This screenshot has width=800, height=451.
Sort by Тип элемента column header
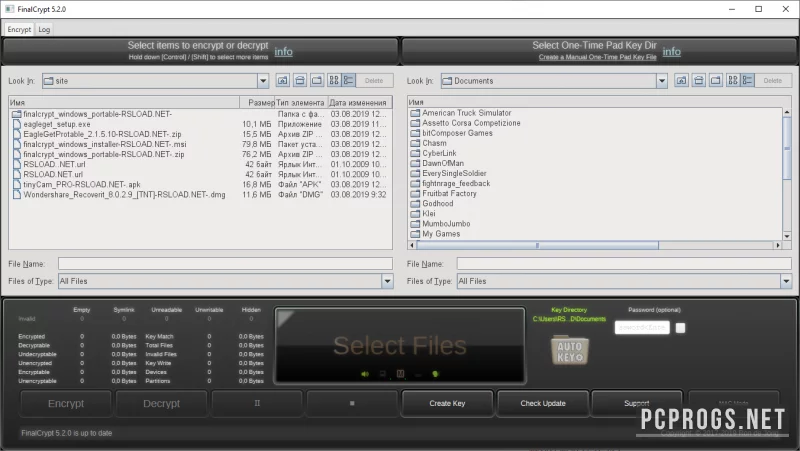[x=301, y=103]
